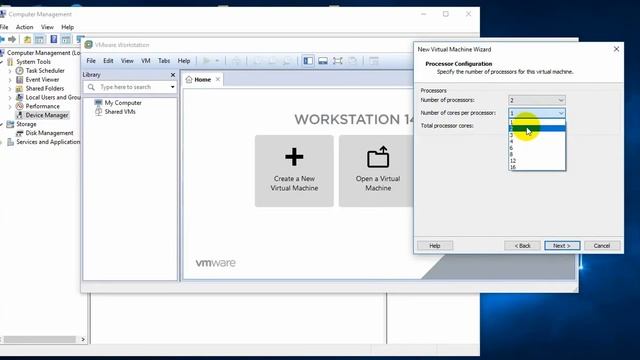This screenshot has height=360, width=640.
Task: Cancel the New Virtual Machine Wizard
Action: 602,246
